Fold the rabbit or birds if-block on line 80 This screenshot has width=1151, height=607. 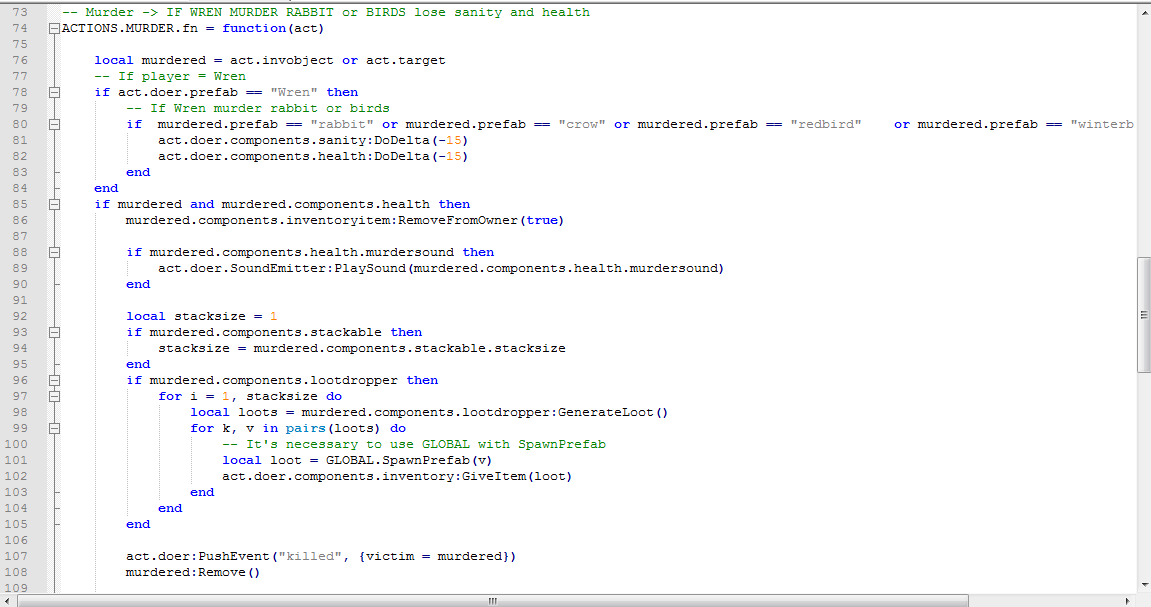coord(53,124)
